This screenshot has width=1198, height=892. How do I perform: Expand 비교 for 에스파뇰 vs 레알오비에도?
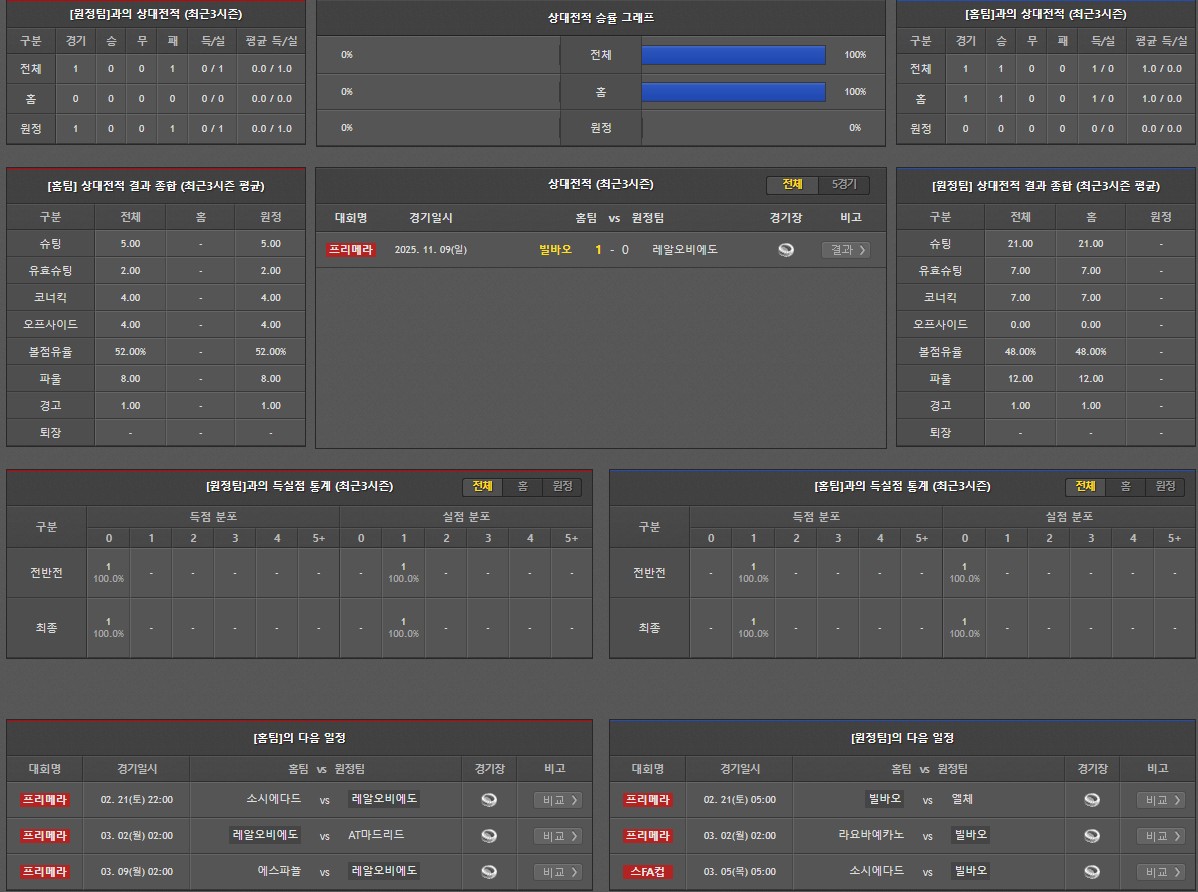pyautogui.click(x=558, y=872)
